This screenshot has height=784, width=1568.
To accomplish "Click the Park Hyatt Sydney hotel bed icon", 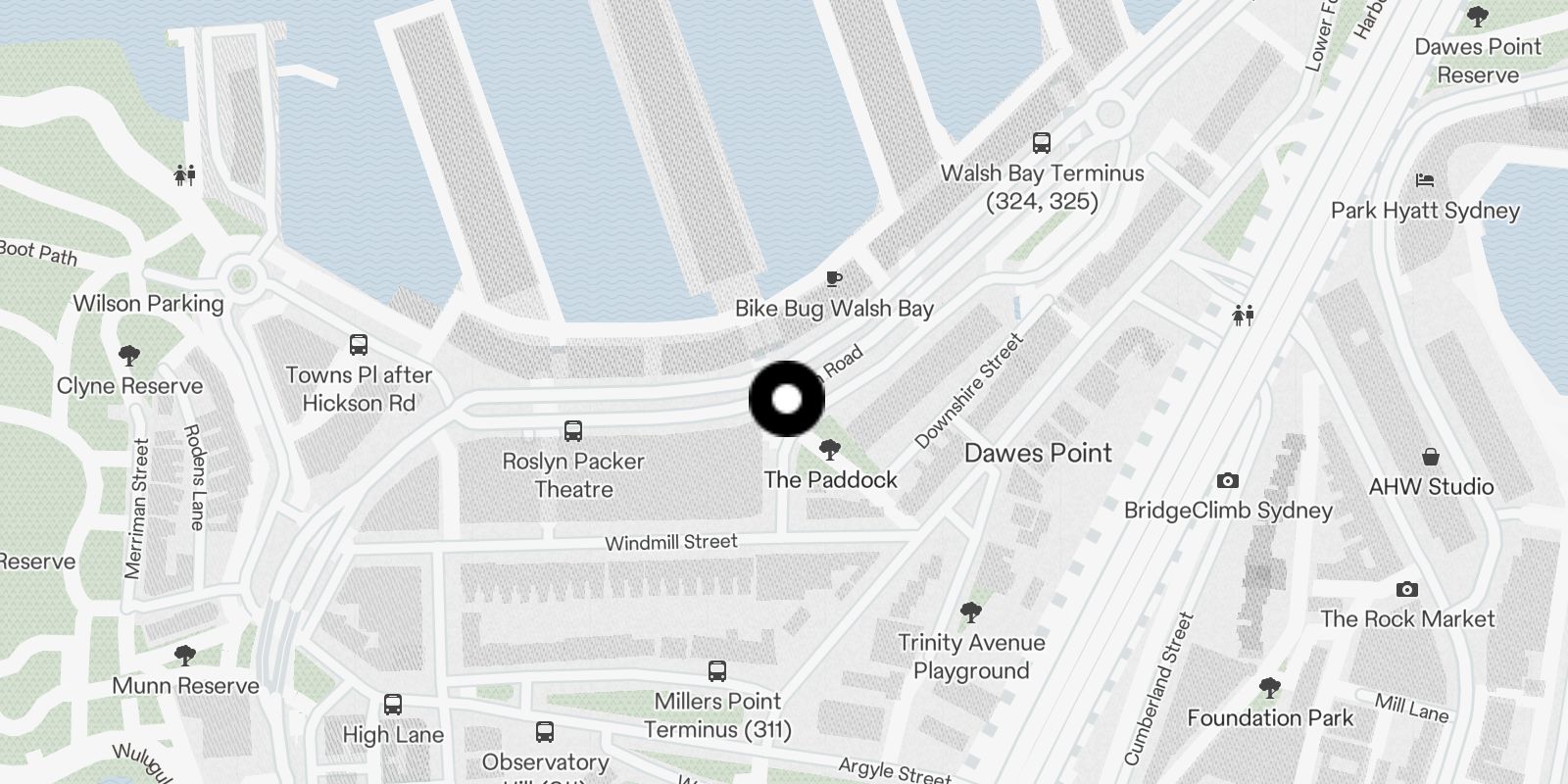I will (x=1425, y=180).
